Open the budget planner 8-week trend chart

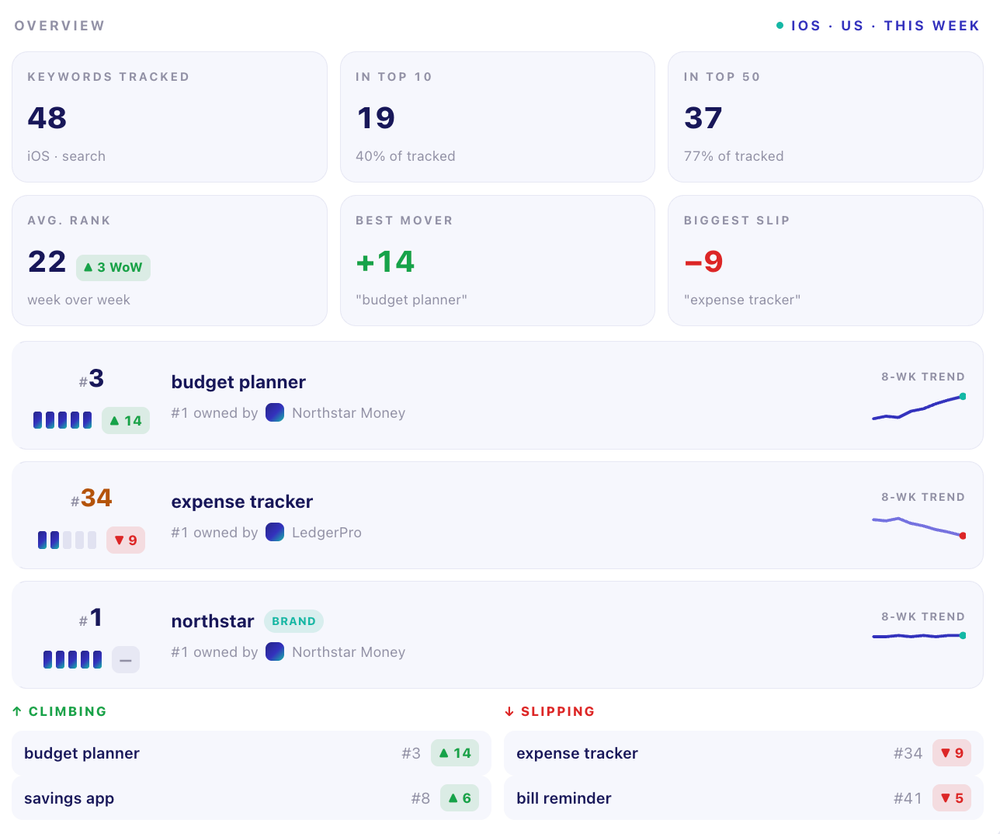919,407
